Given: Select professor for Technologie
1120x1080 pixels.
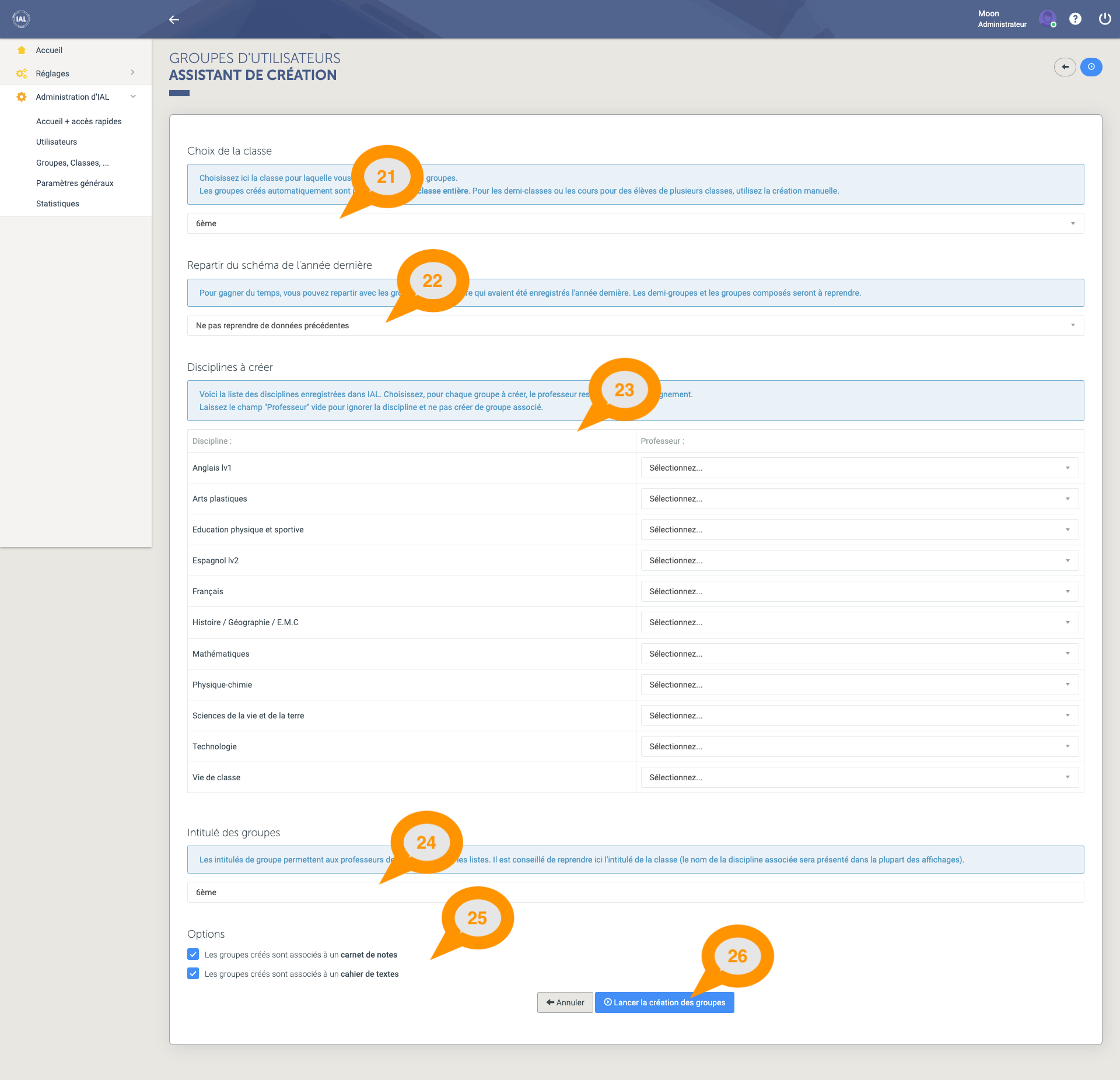Looking at the screenshot, I should pos(859,746).
